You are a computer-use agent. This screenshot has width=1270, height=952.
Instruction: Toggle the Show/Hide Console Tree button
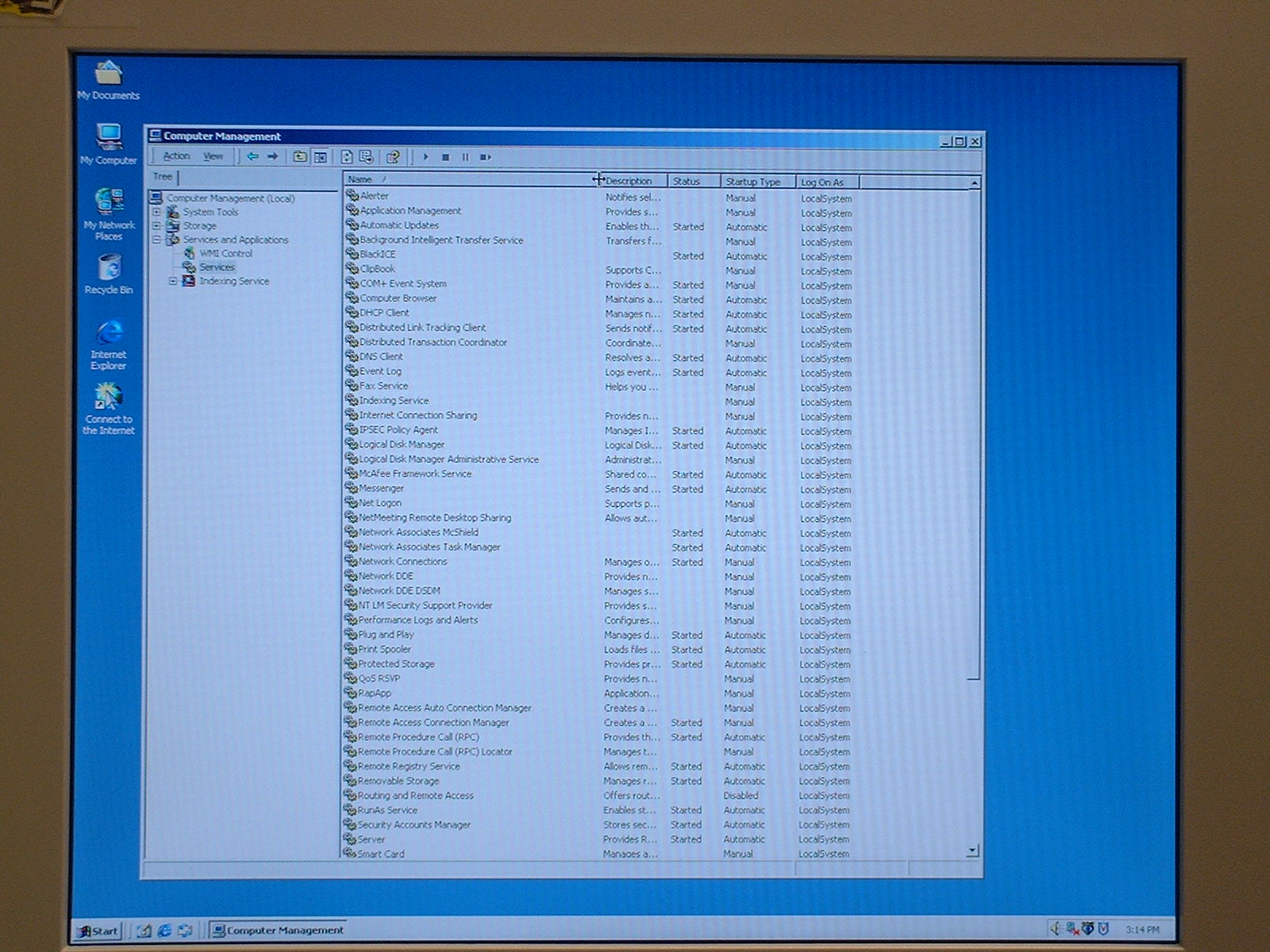321,157
